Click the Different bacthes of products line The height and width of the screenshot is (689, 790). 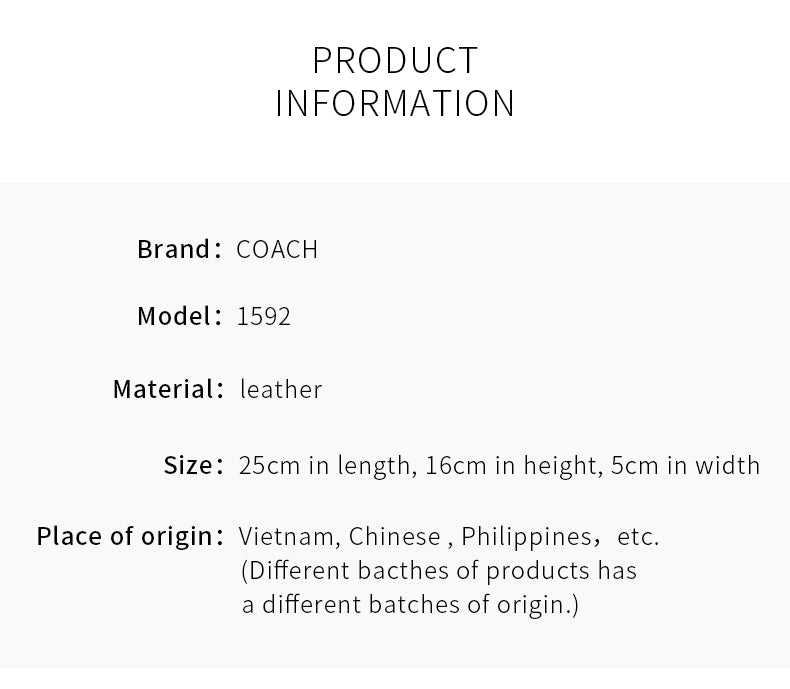point(439,571)
